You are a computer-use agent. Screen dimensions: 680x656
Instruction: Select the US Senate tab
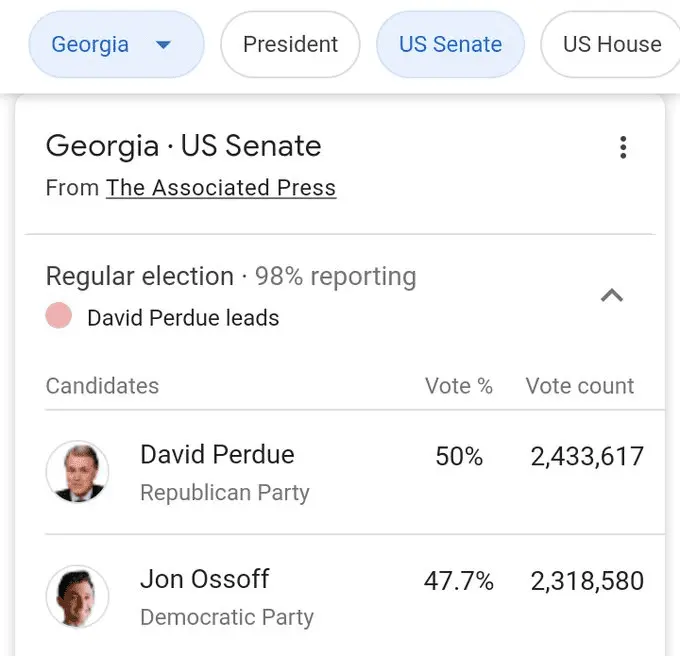pyautogui.click(x=450, y=45)
